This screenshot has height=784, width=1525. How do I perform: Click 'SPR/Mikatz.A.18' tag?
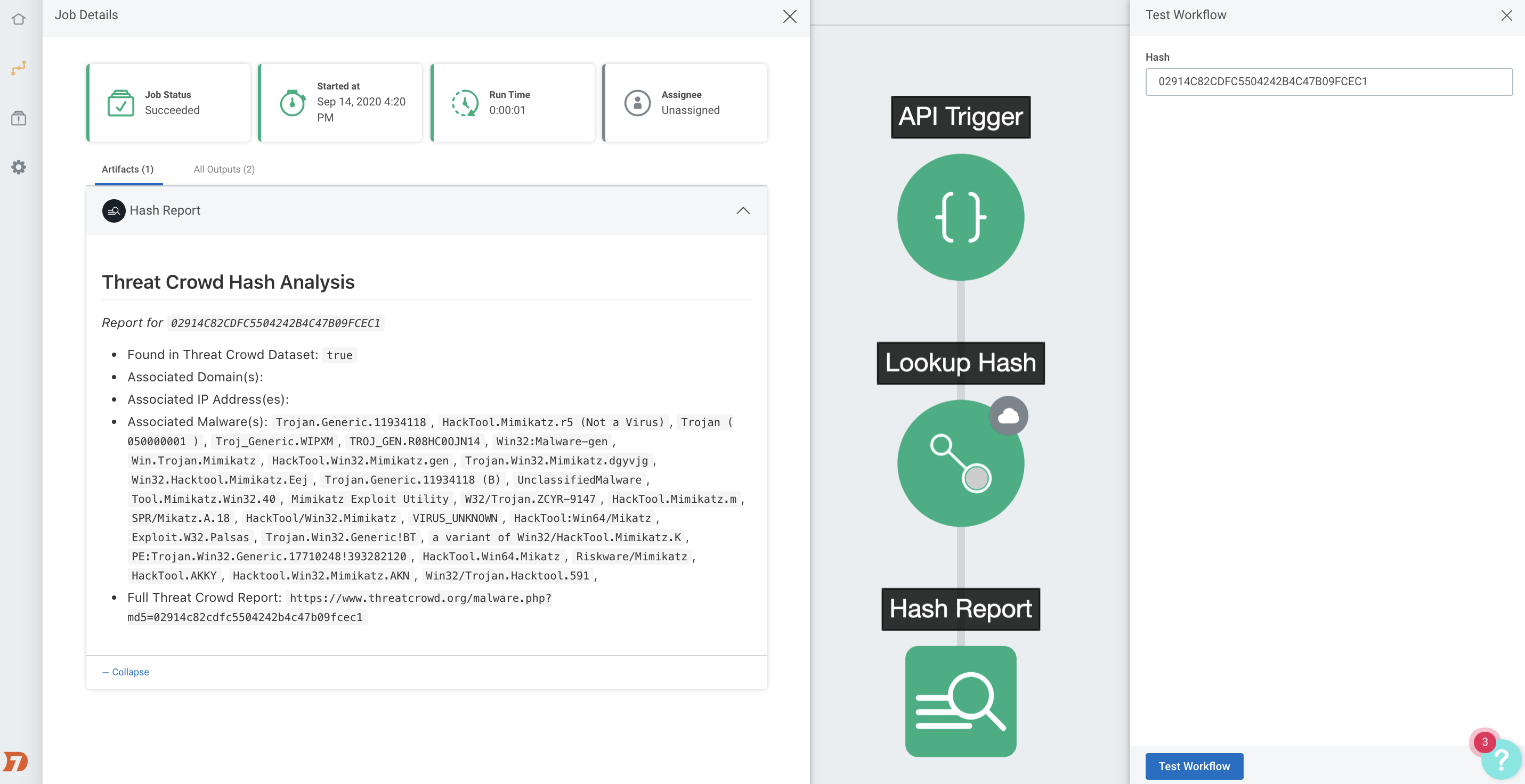(x=181, y=518)
